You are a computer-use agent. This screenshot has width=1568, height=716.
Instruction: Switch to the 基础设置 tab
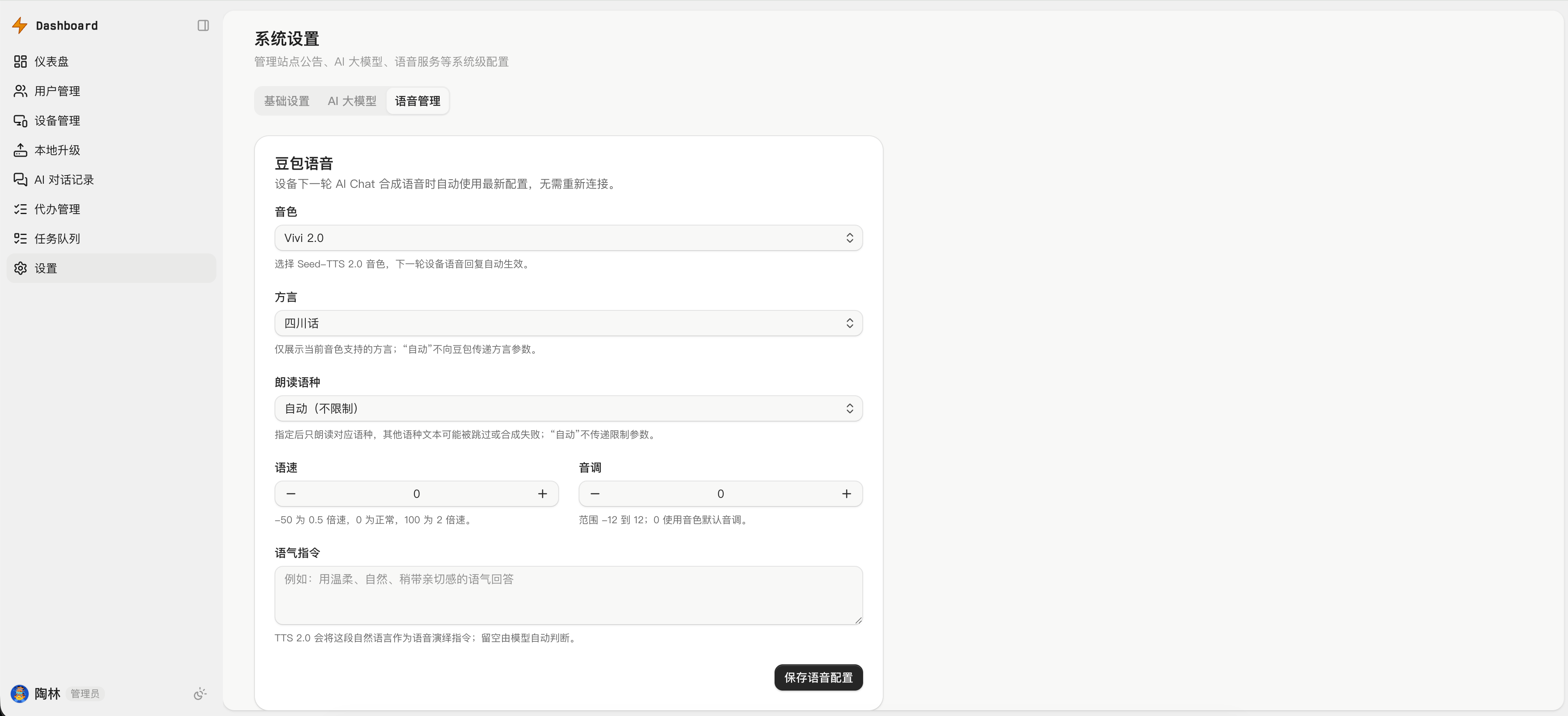[287, 101]
